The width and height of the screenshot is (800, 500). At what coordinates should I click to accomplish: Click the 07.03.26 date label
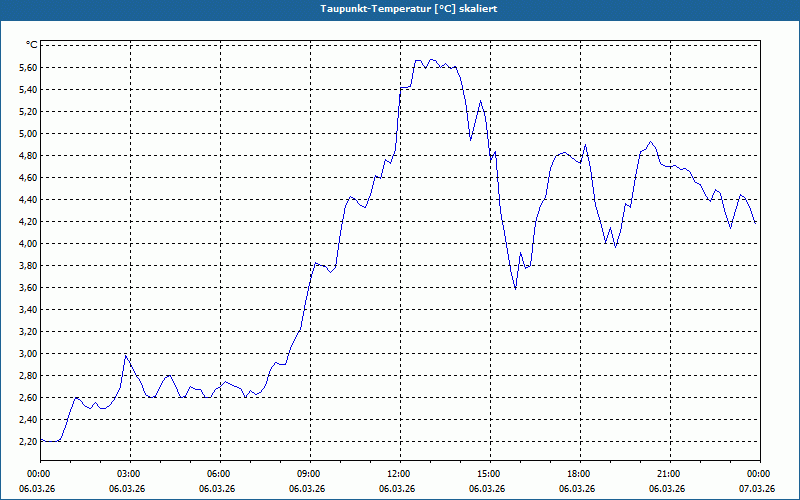click(x=757, y=489)
